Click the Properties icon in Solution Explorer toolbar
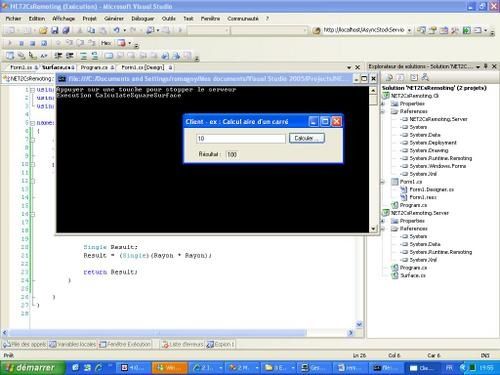This screenshot has height=375, width=500. pos(389,78)
